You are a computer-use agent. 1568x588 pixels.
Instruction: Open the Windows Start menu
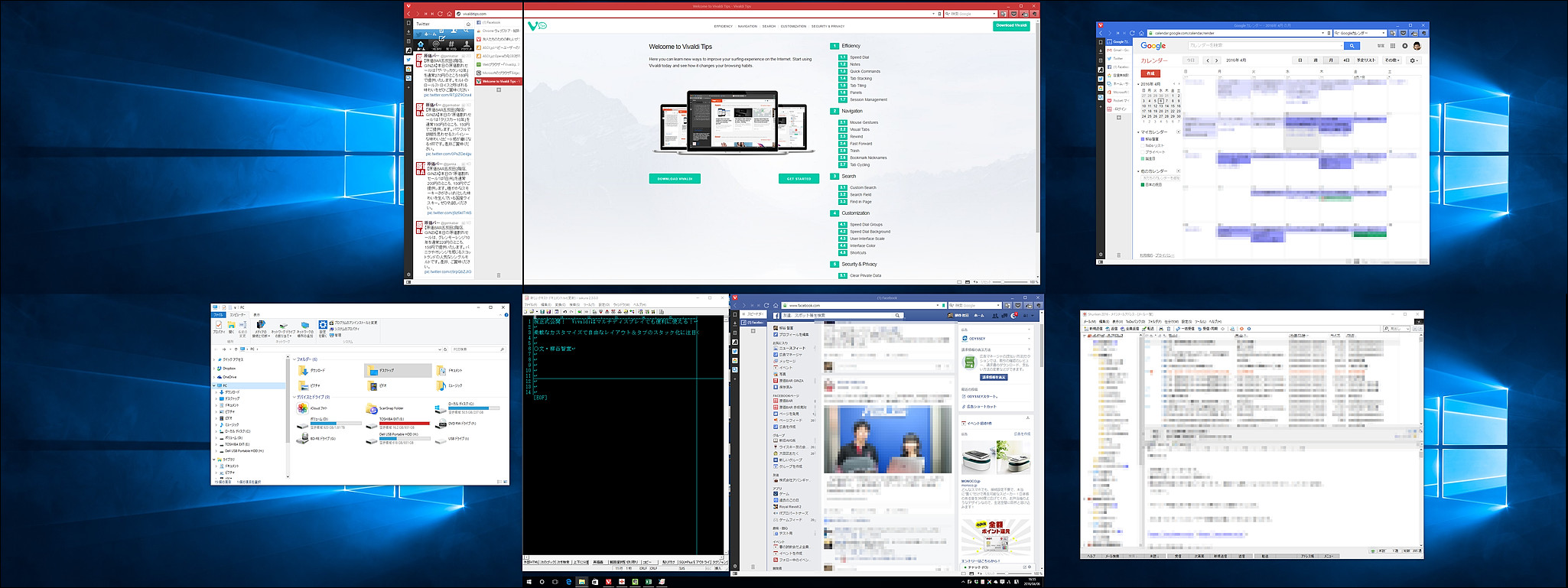tap(529, 582)
